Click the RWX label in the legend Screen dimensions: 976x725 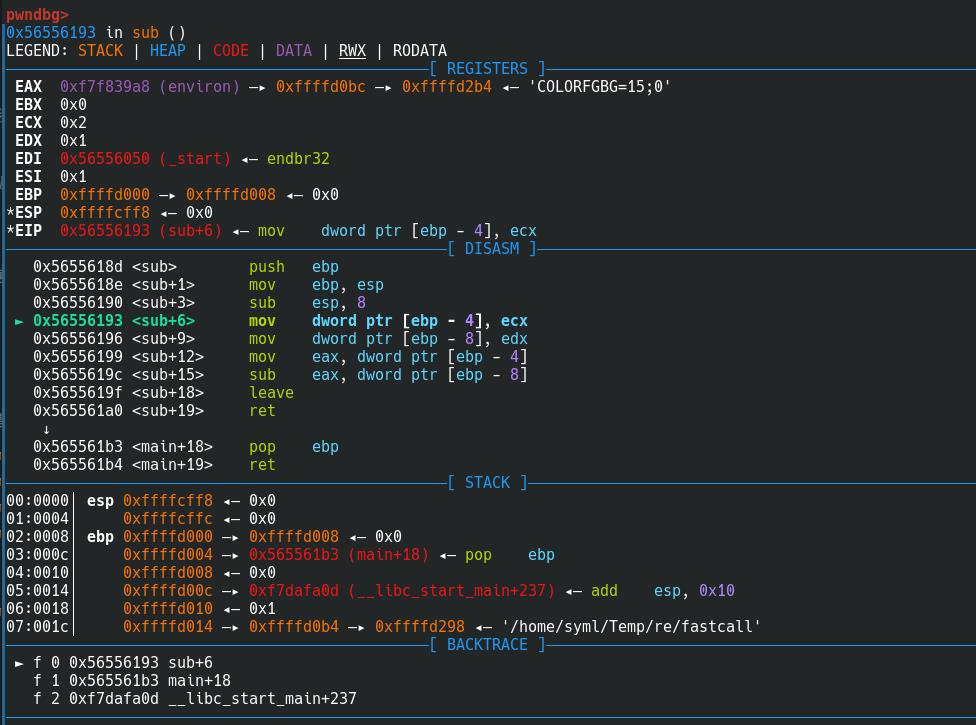pyautogui.click(x=352, y=51)
